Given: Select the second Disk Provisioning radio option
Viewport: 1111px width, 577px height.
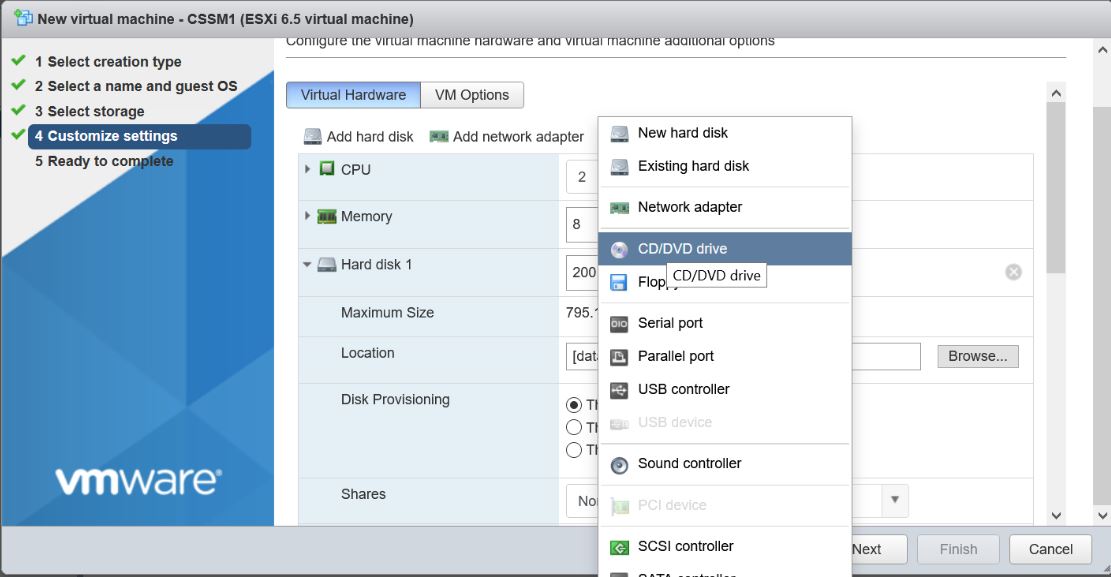Looking at the screenshot, I should coord(574,427).
